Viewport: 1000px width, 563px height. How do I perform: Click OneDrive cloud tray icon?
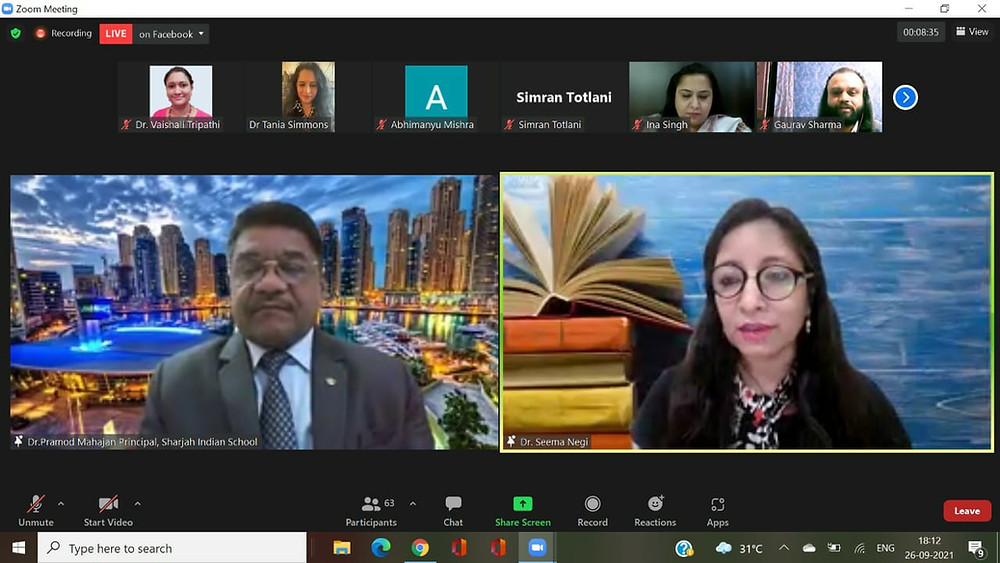coord(809,548)
